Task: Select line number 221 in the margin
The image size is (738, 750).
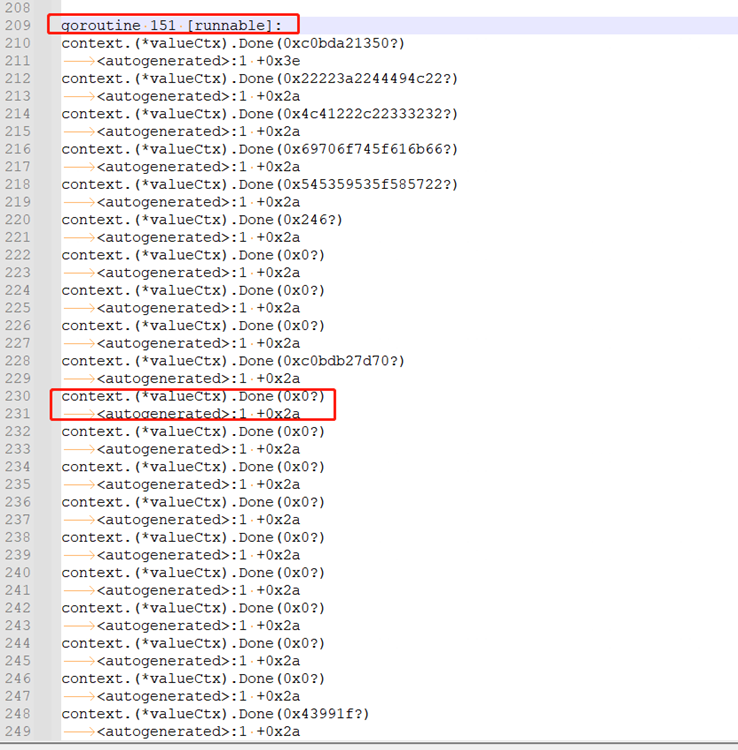Action: pos(18,238)
